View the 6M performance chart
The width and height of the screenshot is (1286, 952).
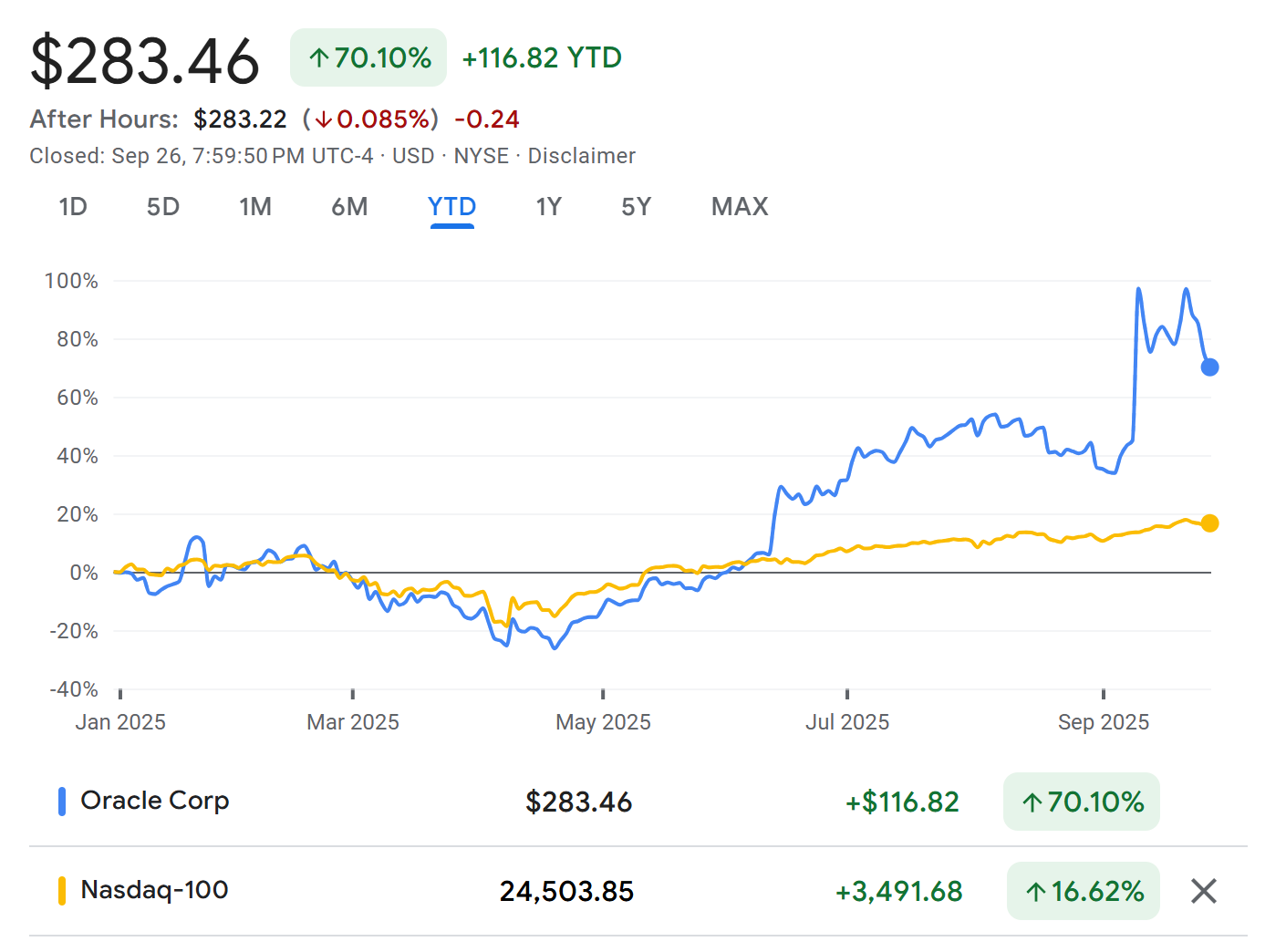[x=349, y=207]
